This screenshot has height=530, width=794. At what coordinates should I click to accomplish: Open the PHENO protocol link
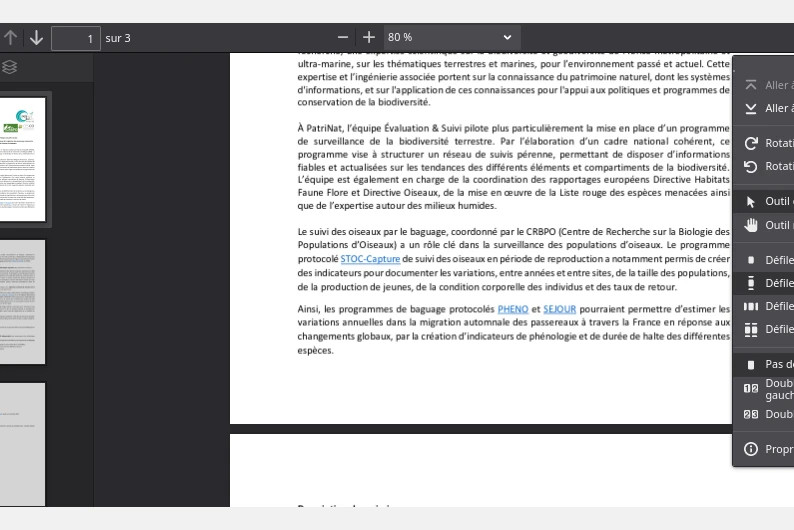pyautogui.click(x=513, y=309)
